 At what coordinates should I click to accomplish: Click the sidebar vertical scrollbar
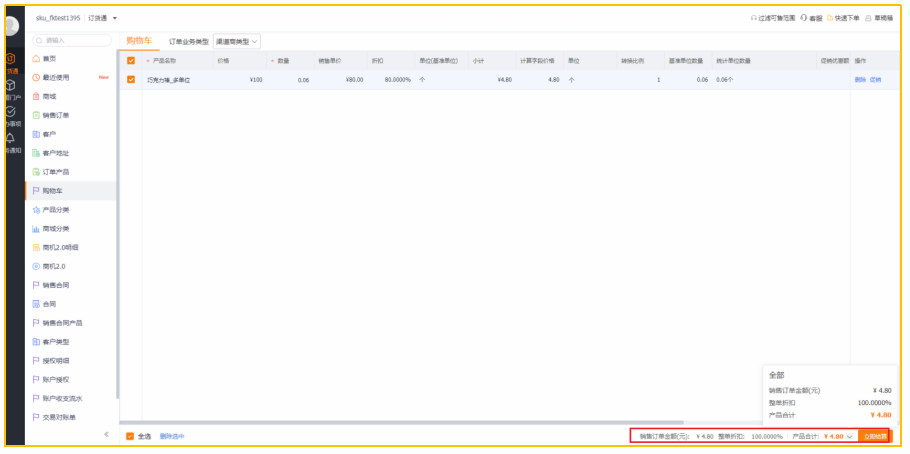tap(118, 225)
